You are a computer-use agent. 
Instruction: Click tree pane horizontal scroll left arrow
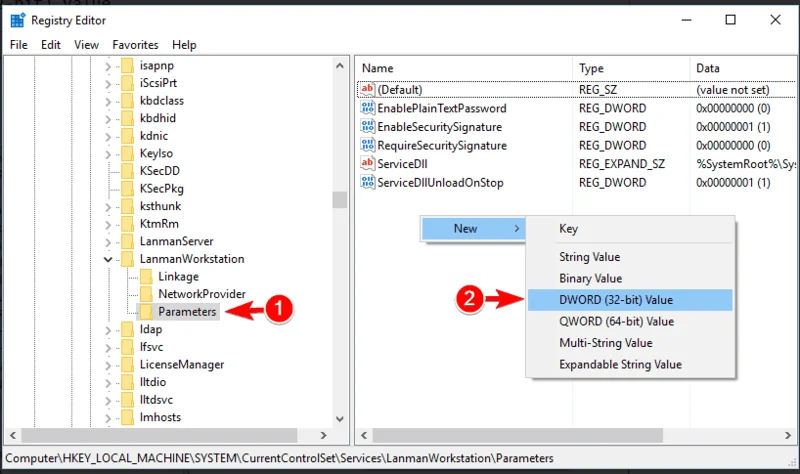click(x=13, y=435)
